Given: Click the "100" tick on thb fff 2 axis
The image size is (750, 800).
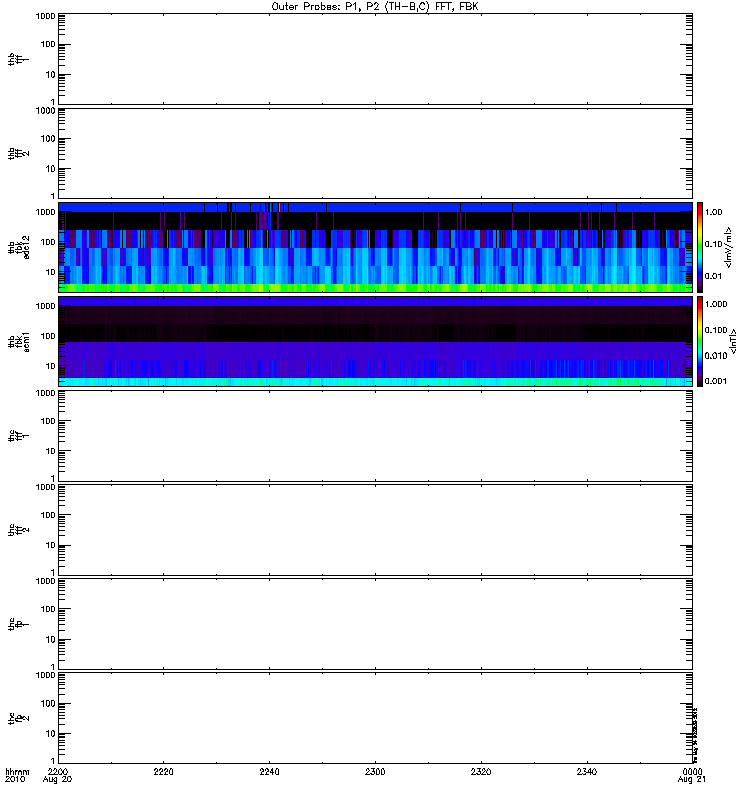Looking at the screenshot, I should [48, 139].
